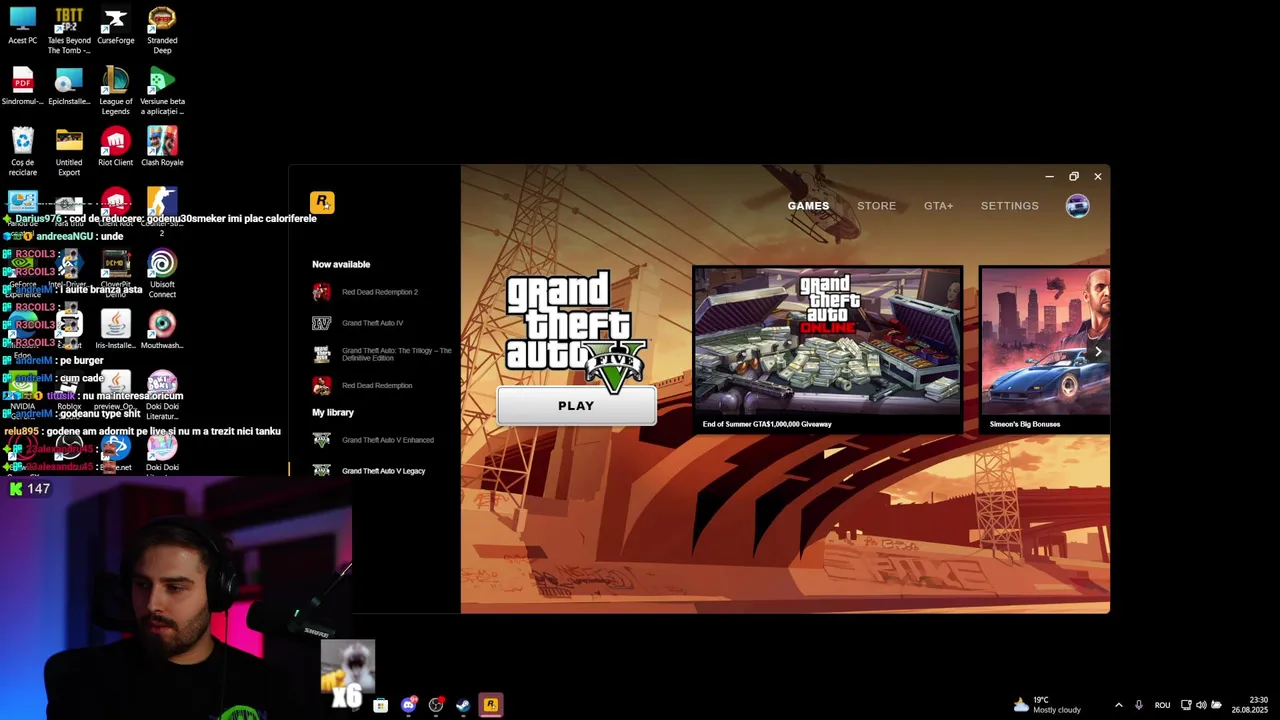1280x720 pixels.
Task: Run the EpicInstaller desktop file
Action: tap(69, 87)
